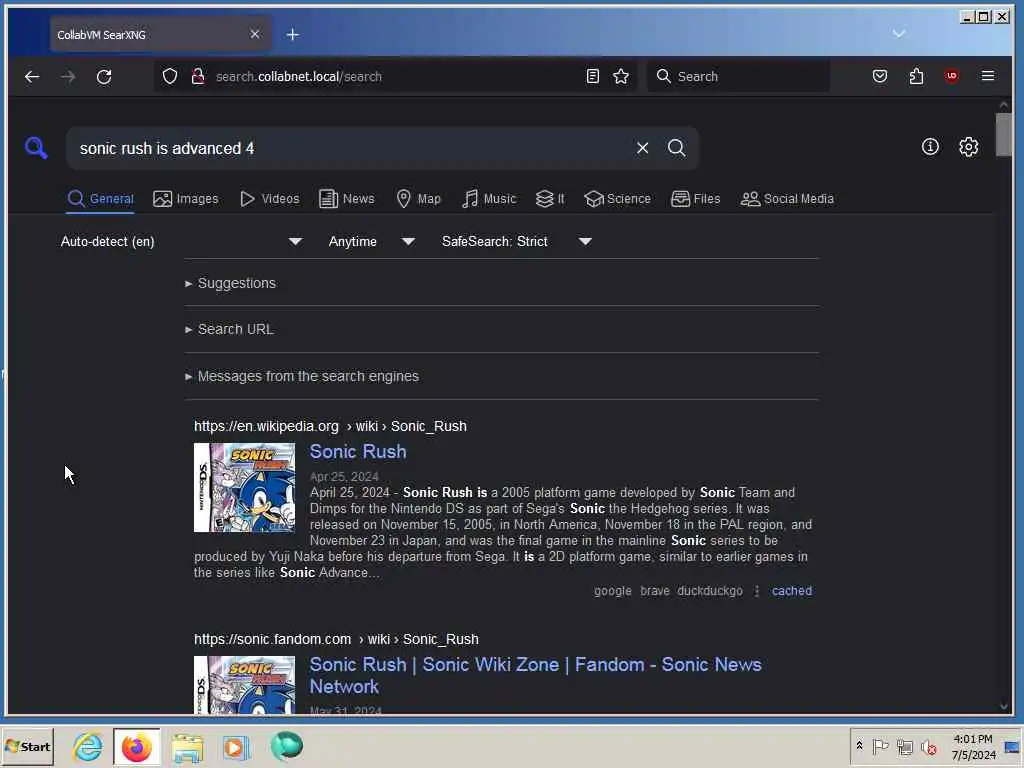Switch to News category
The height and width of the screenshot is (768, 1024).
tap(347, 199)
